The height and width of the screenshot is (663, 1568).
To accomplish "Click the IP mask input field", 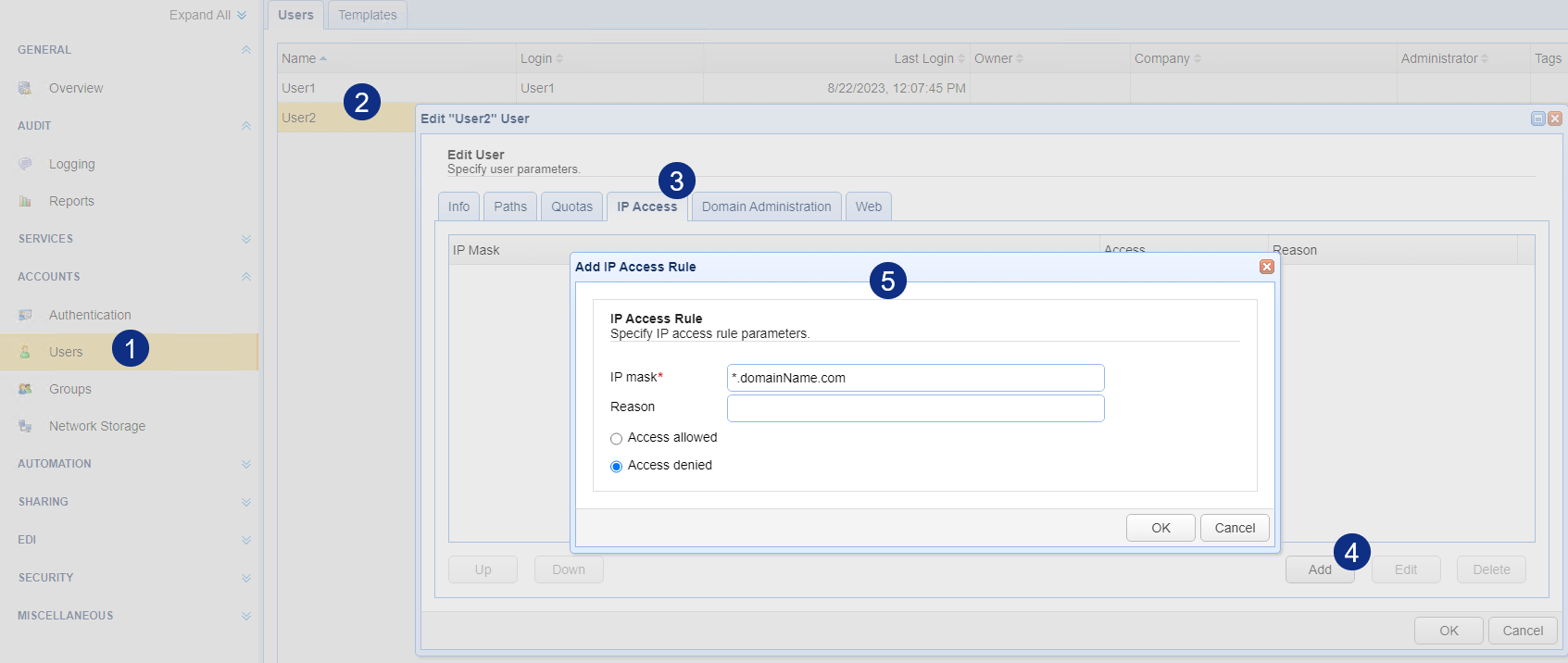I will click(915, 378).
